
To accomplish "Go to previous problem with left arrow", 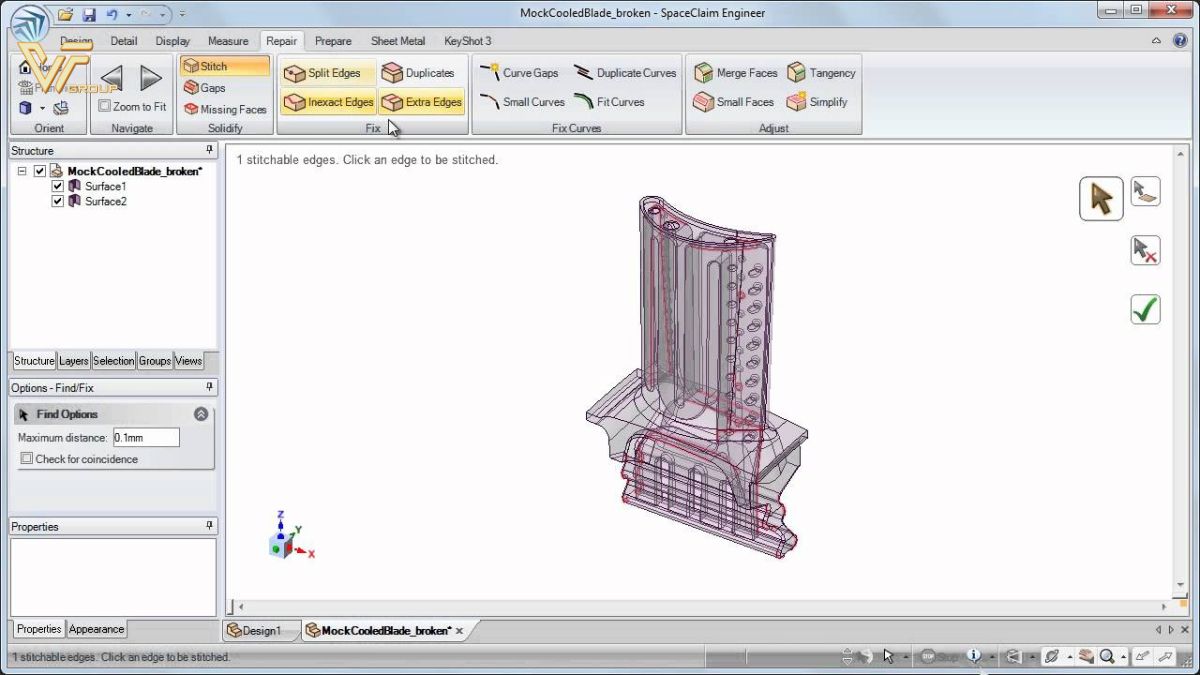I will coord(111,77).
